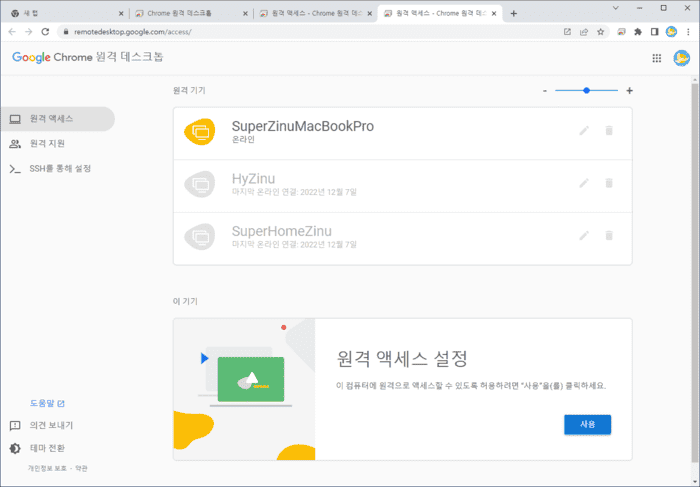Click the SuperHomeZinu grey device icon

point(200,237)
